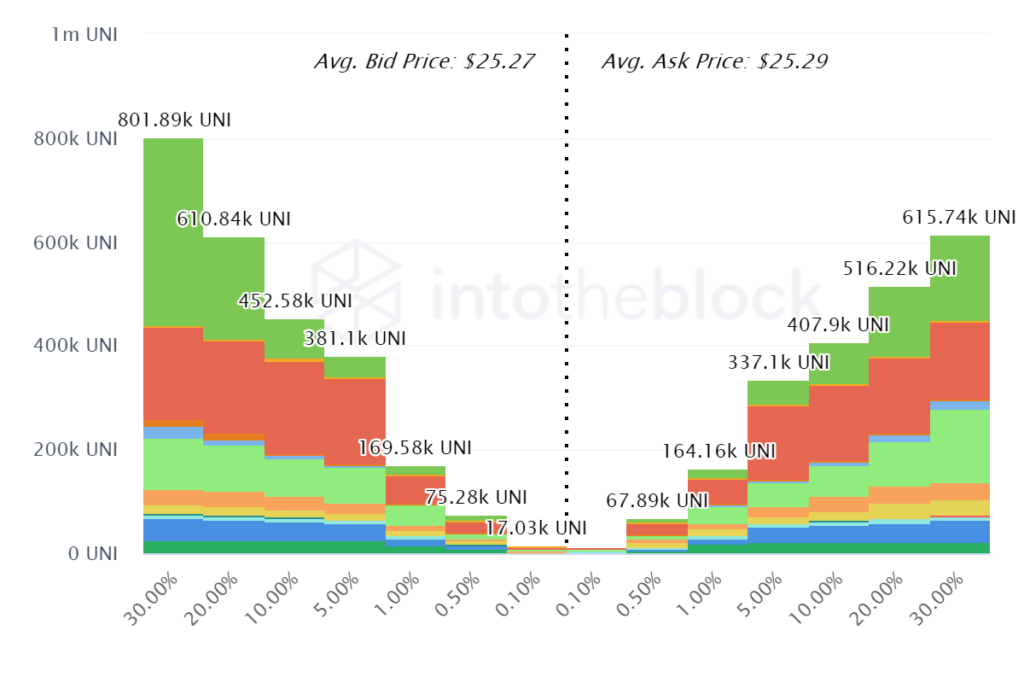Click the 452.58k UNI bid label
This screenshot has height=683, width=1024.
295,301
